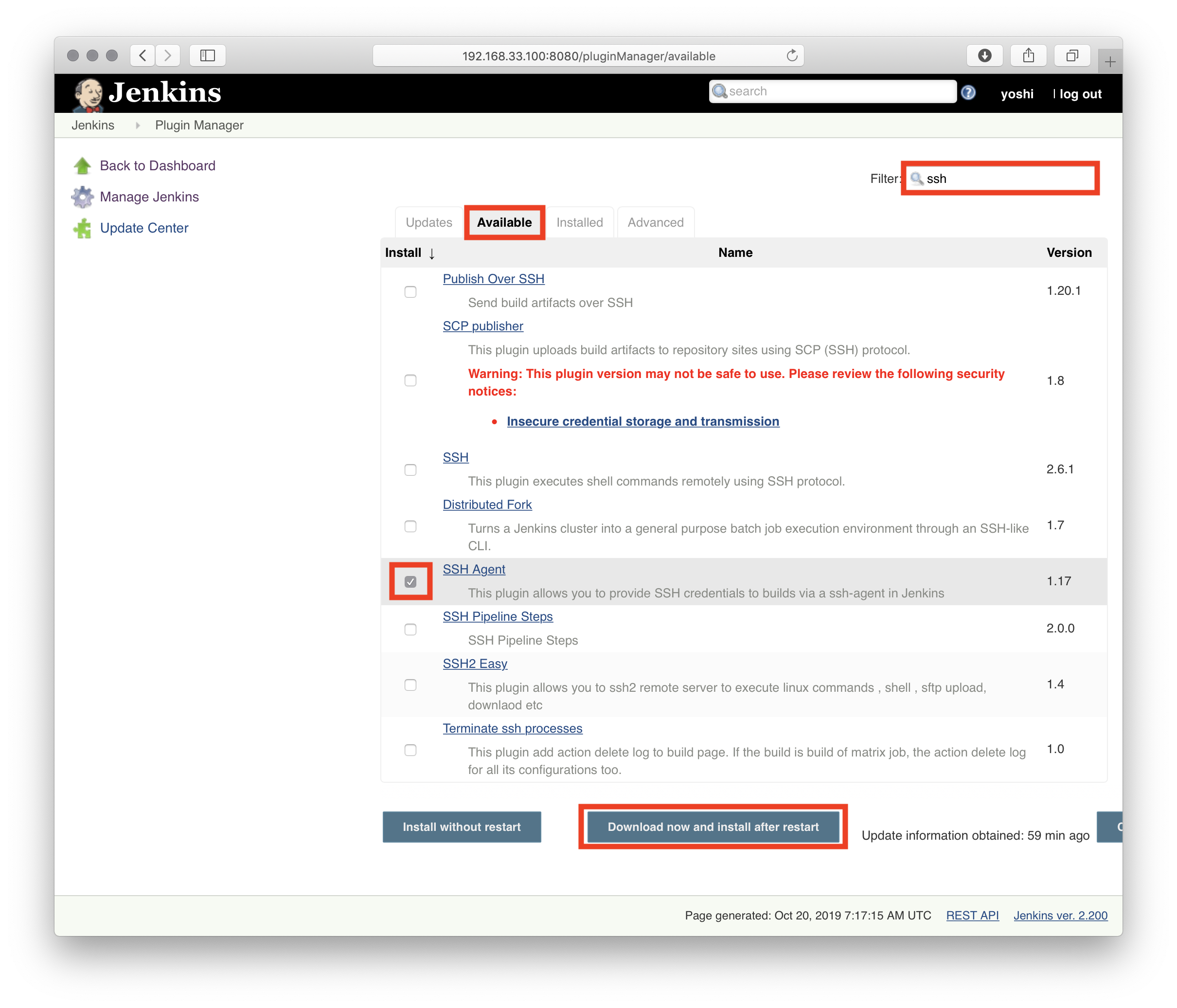Screen dimensions: 1177x1008
Task: Click the Manage Jenkins link
Action: 149,197
